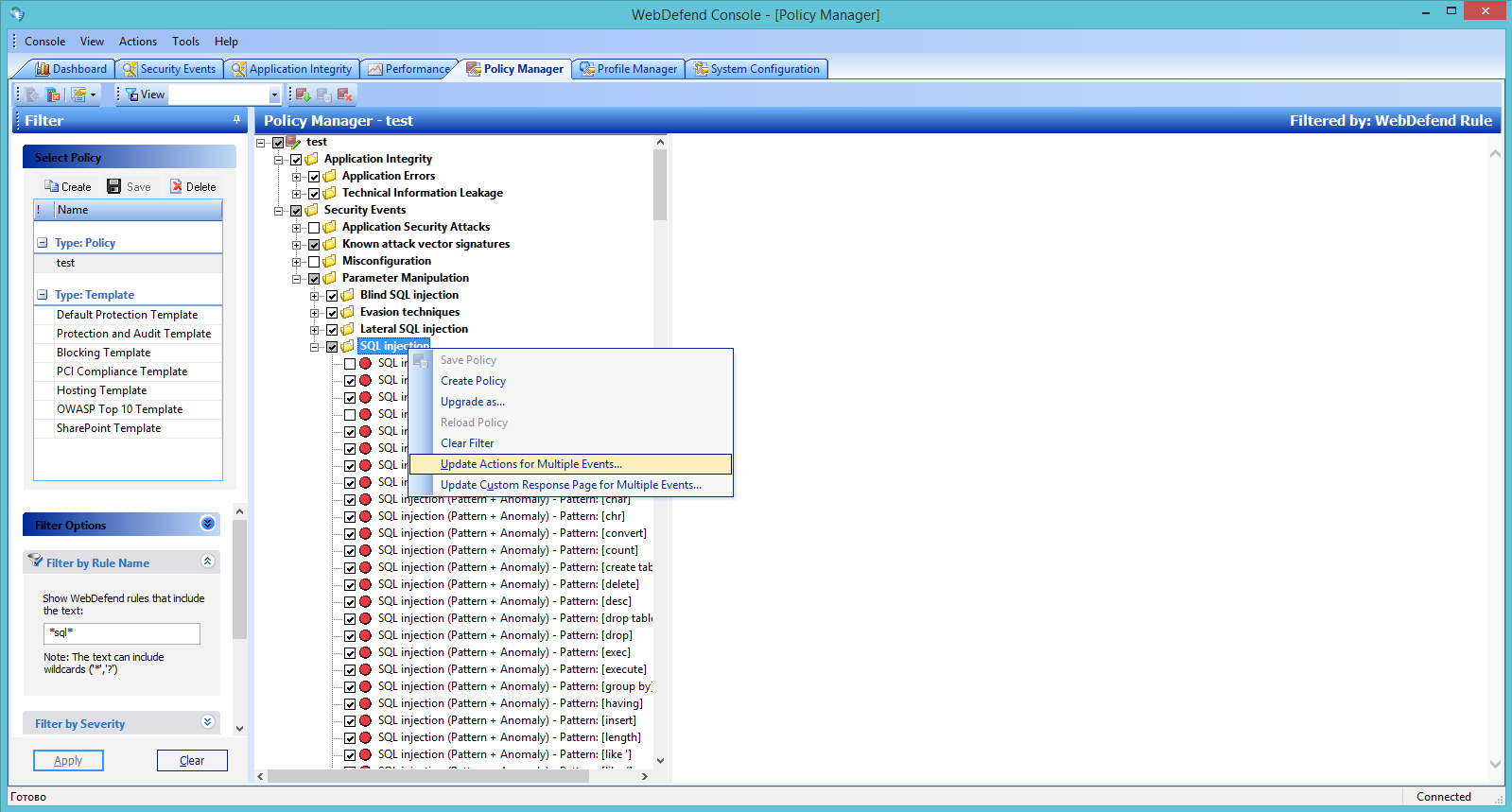The width and height of the screenshot is (1512, 812).
Task: Click the Misconfiguration folder icon
Action: 329,261
